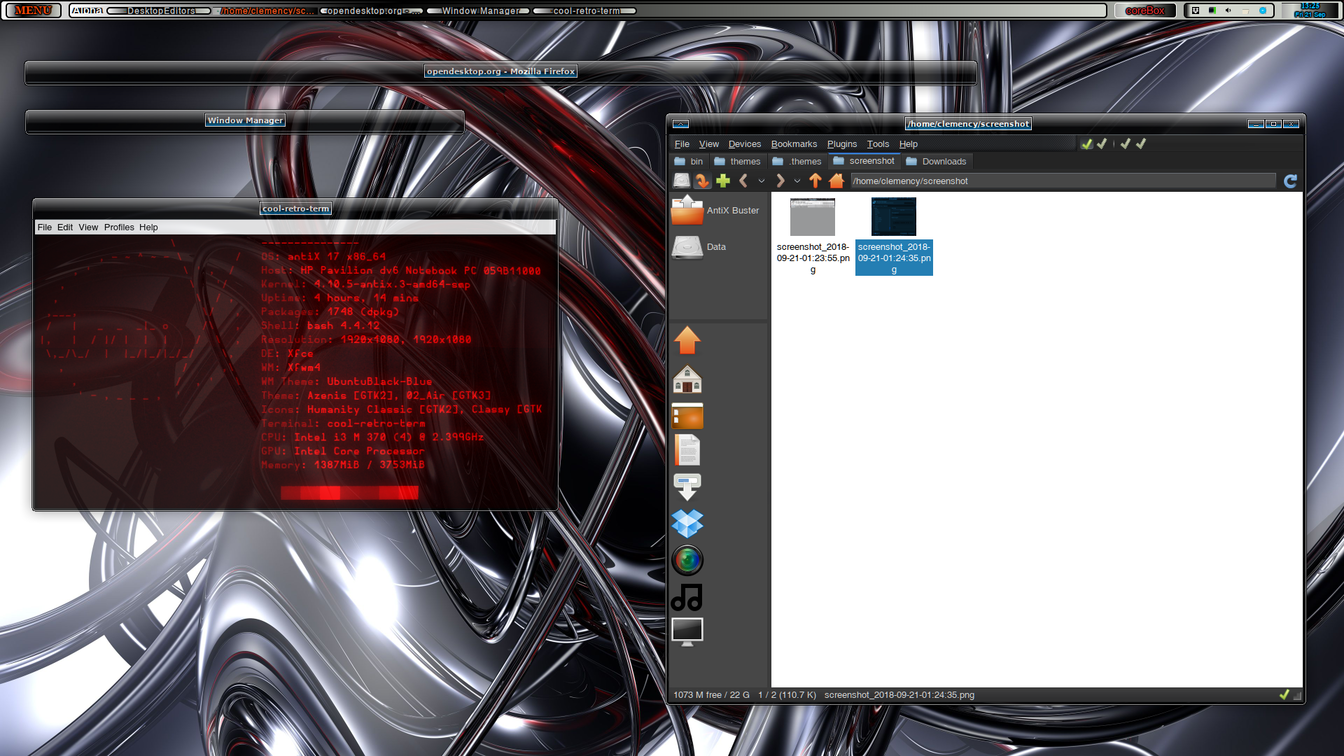Open Help menu in cool-retro-term
The image size is (1344, 756).
pos(148,227)
